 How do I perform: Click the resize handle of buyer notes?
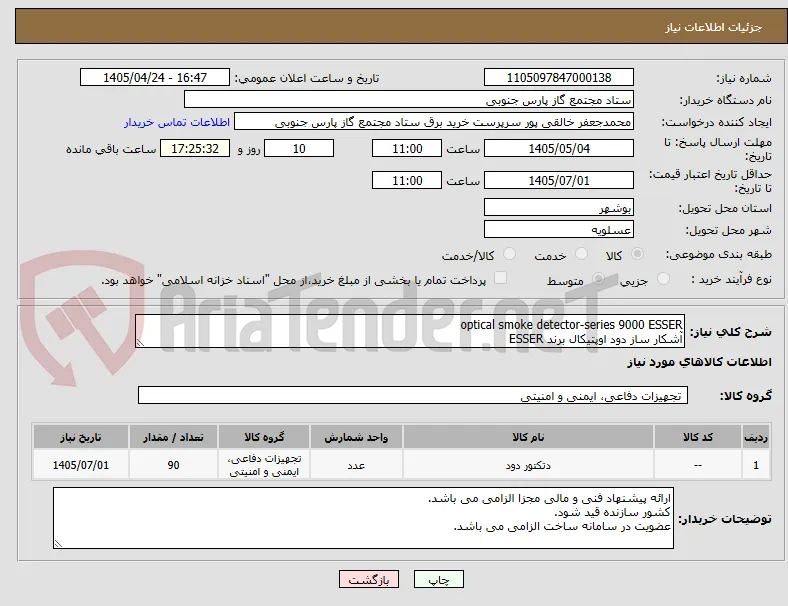click(x=58, y=543)
